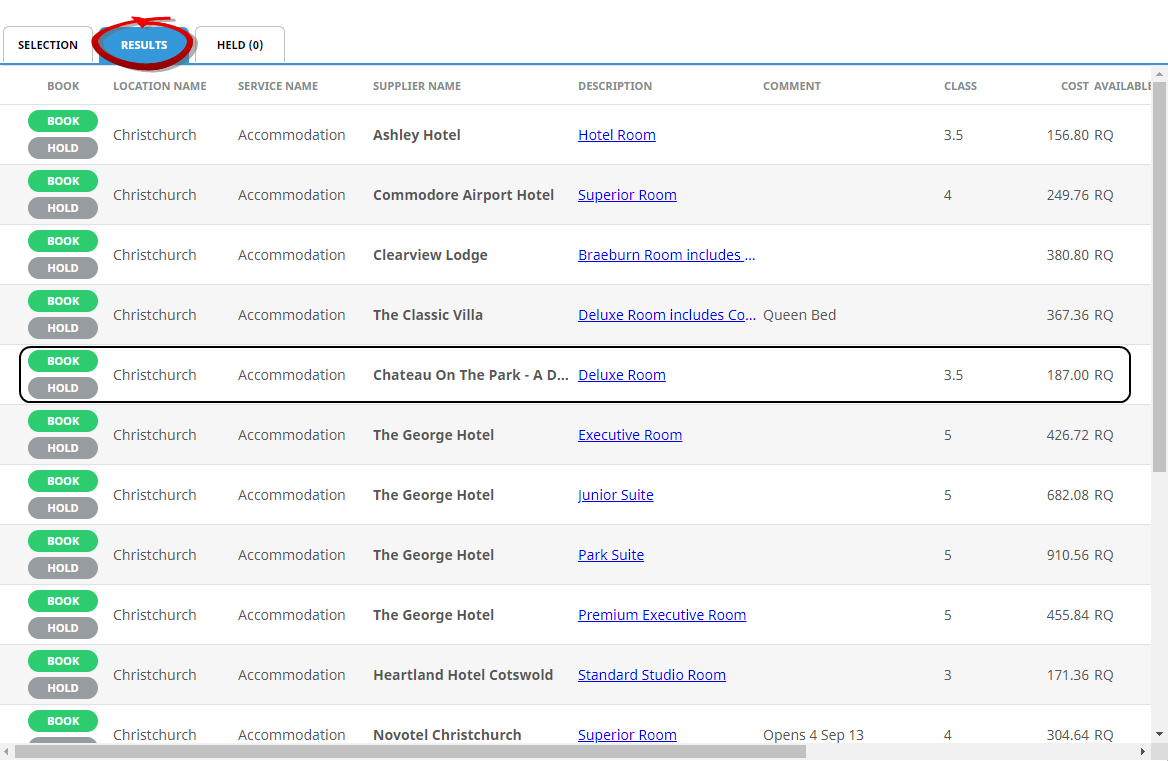Click the 910.56 cost value

[1067, 555]
